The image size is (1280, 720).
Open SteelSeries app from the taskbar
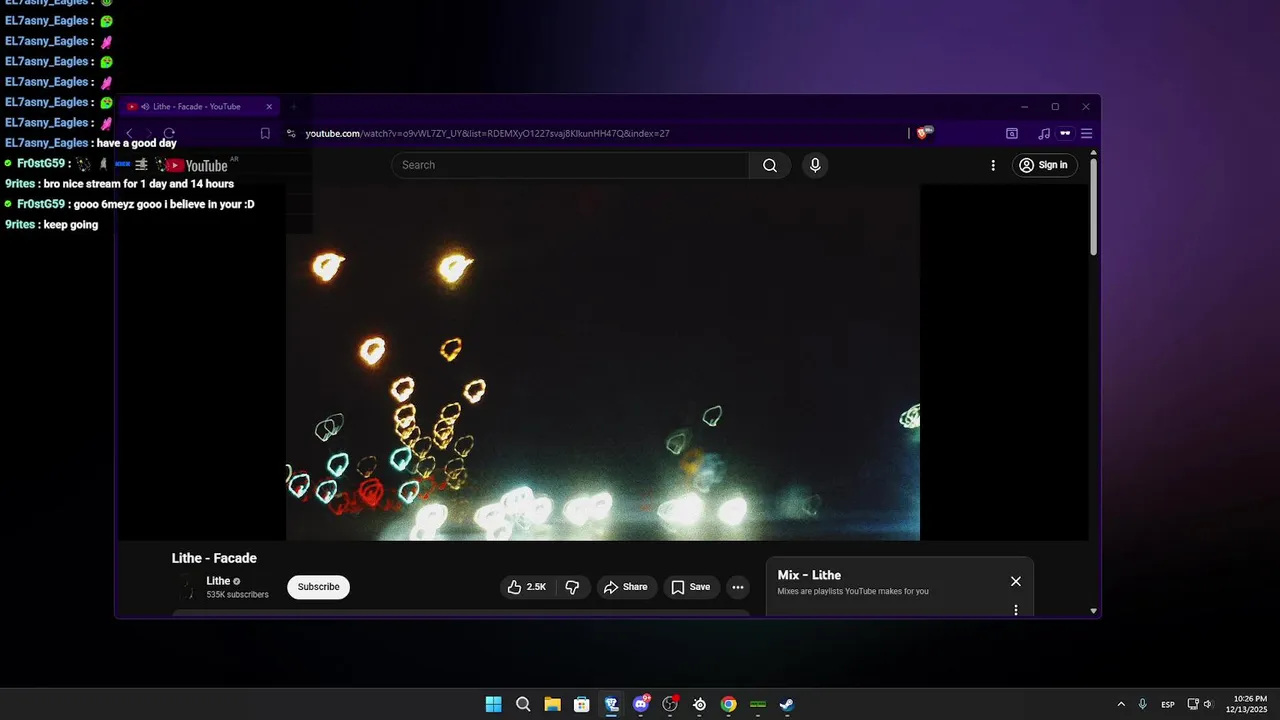699,704
